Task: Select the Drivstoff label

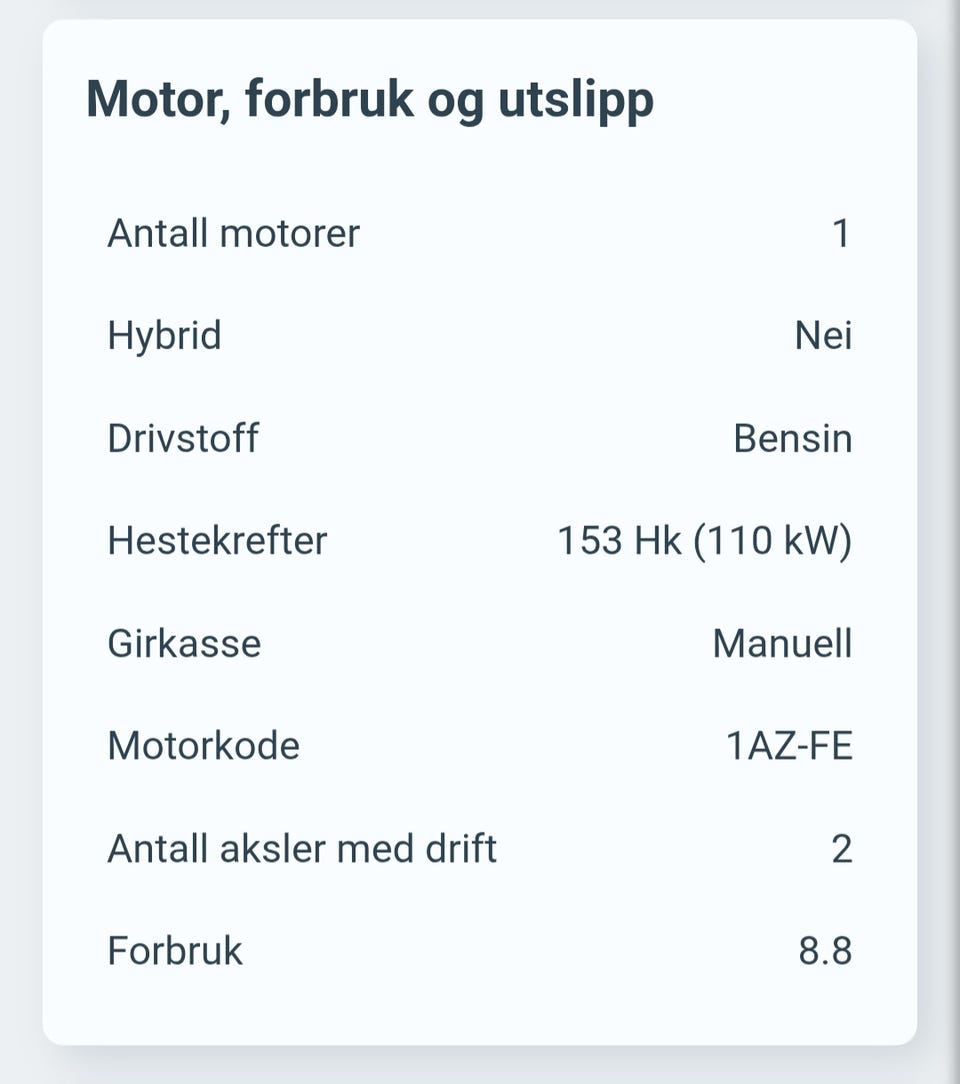Action: click(183, 438)
